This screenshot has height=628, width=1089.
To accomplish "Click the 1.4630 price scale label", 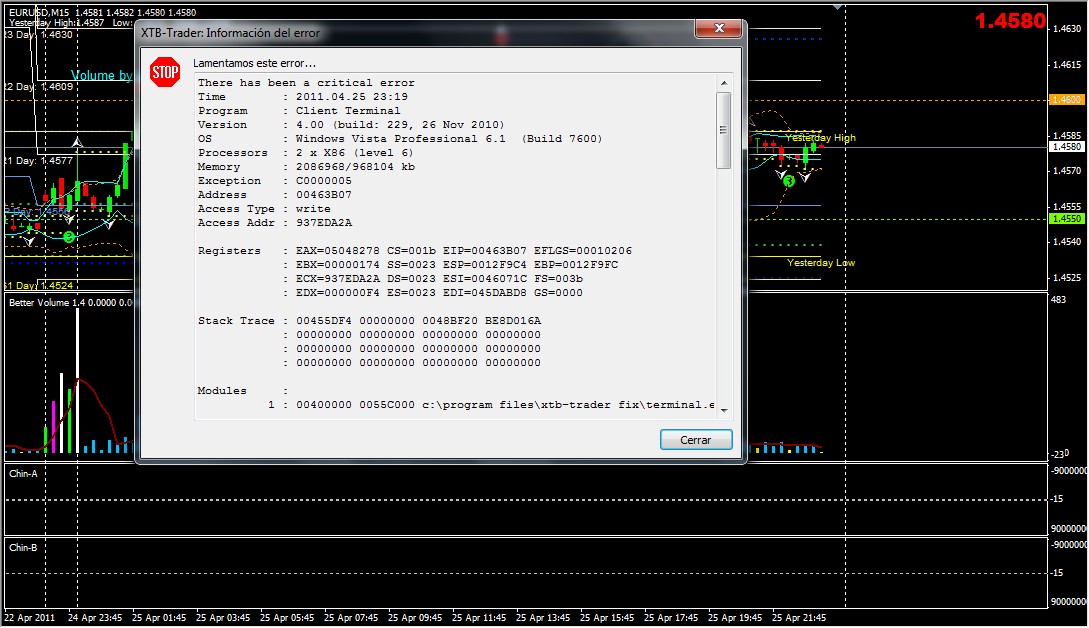I will [1067, 28].
